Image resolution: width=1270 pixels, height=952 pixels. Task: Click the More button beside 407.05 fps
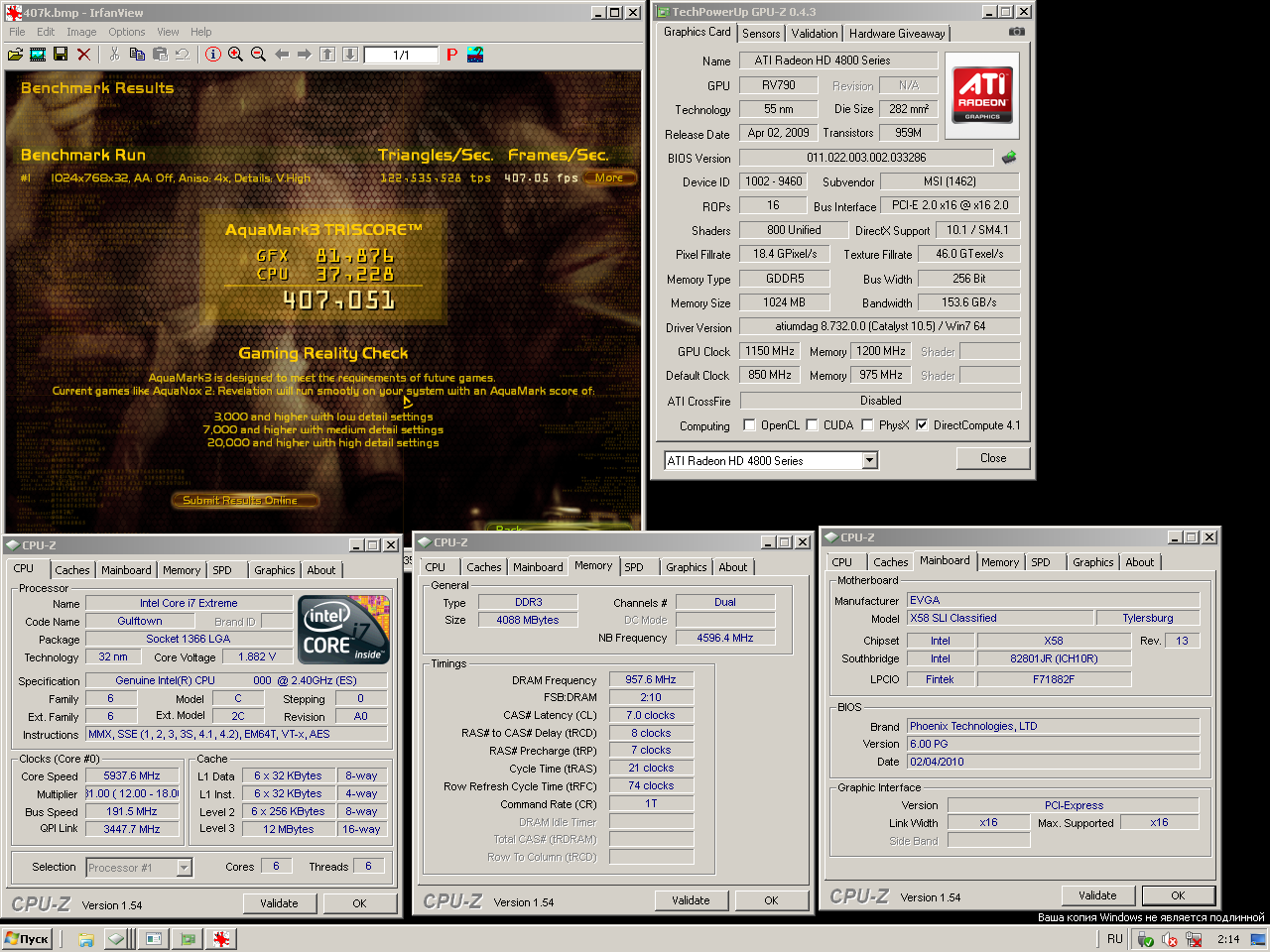[x=609, y=178]
